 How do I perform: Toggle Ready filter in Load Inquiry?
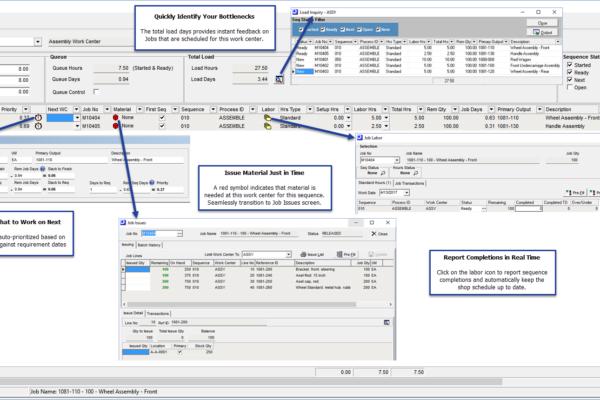[x=323, y=29]
